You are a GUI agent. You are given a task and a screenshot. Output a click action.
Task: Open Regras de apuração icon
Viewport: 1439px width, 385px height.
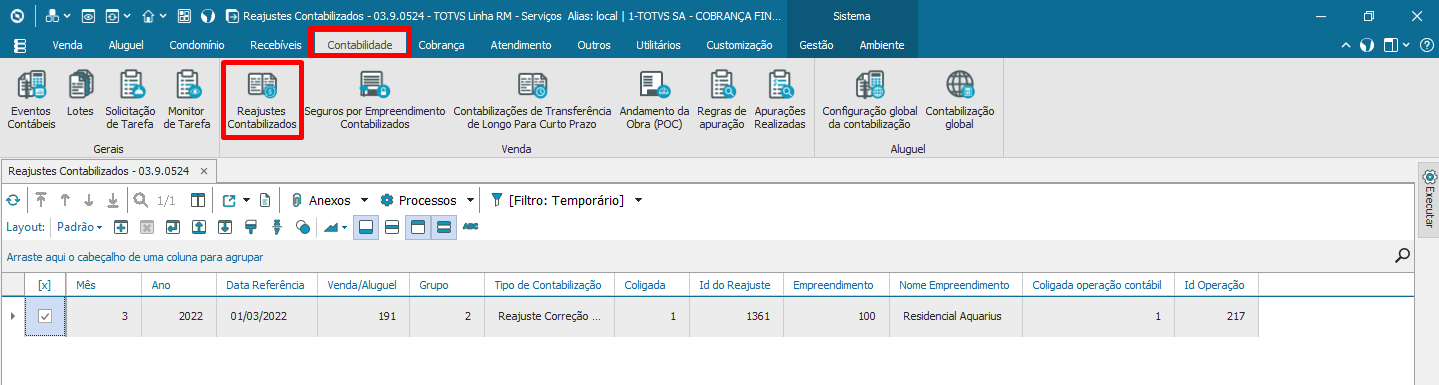pyautogui.click(x=722, y=101)
